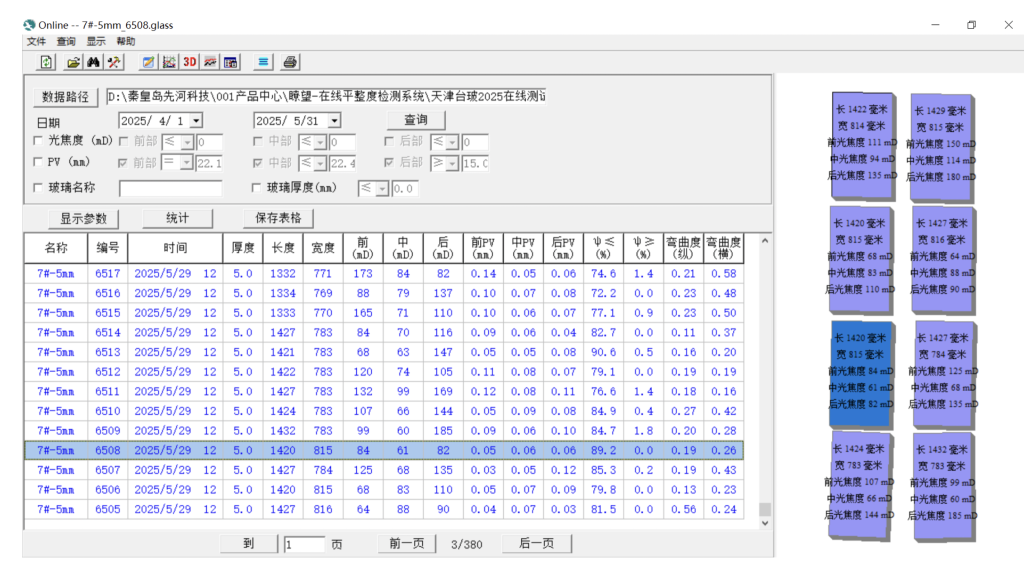Click the blue horizontal lines list icon
Viewport: 1024px width, 561px height.
[x=263, y=62]
